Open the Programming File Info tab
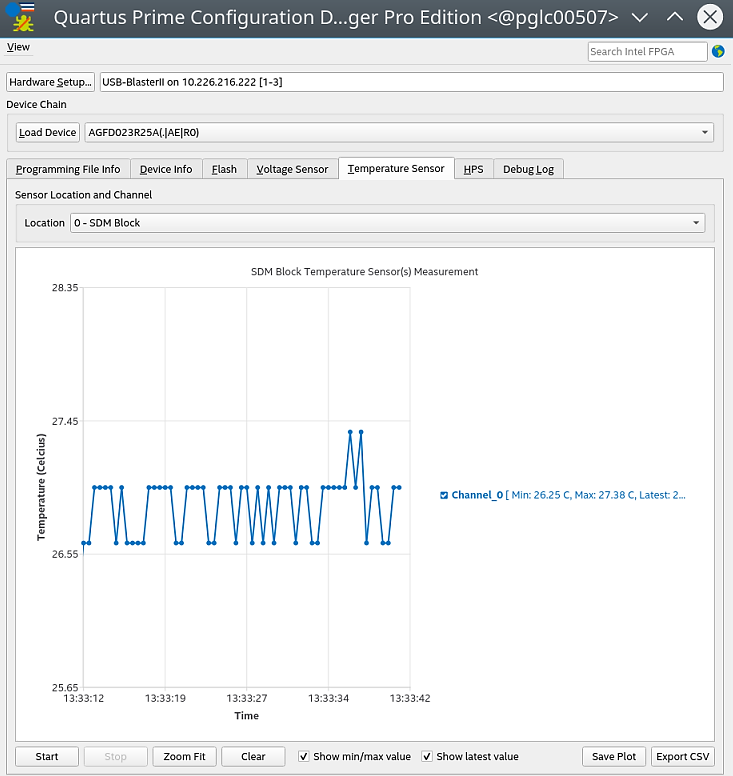Viewport: 733px width, 776px height. (68, 169)
